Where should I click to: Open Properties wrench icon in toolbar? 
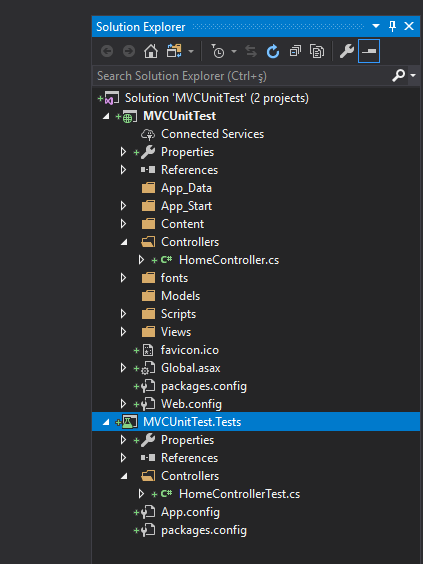(347, 51)
